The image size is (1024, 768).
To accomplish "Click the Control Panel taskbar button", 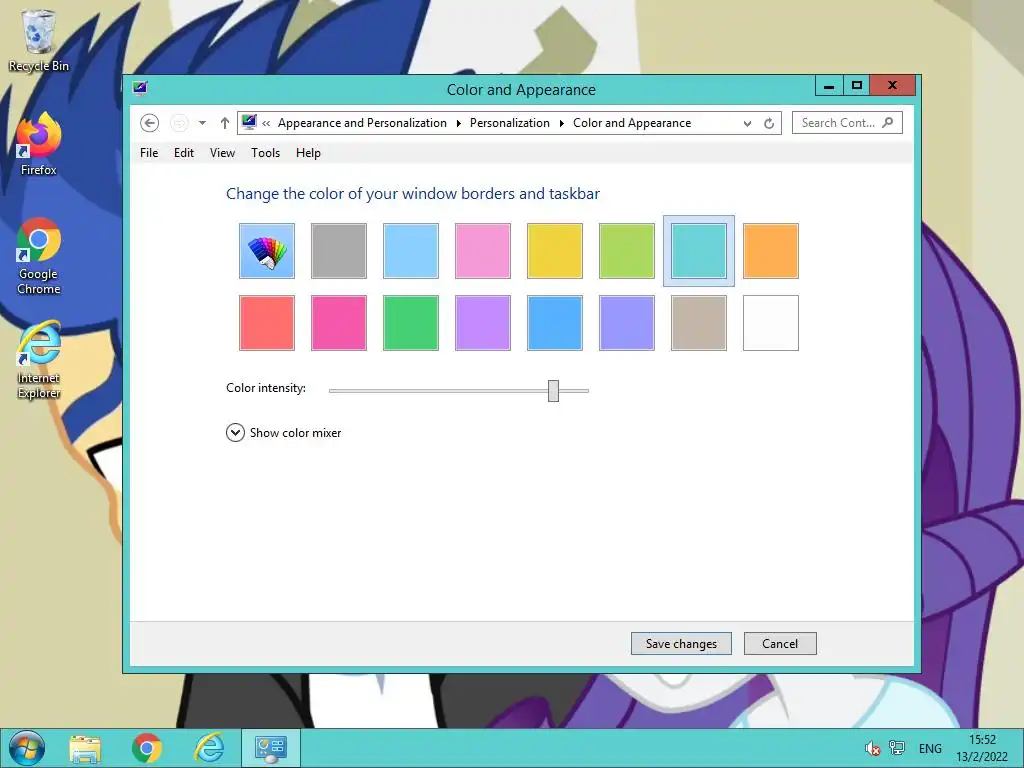I will click(271, 748).
